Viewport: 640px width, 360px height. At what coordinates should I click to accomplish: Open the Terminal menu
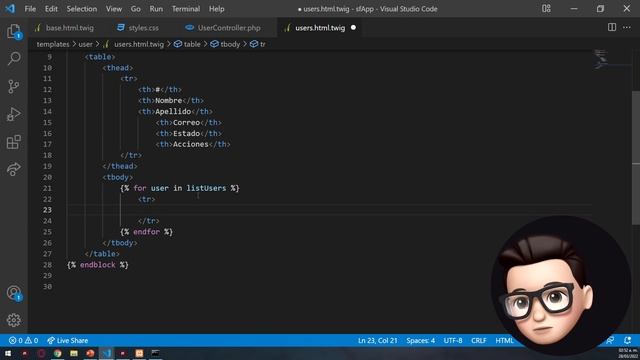(186, 9)
